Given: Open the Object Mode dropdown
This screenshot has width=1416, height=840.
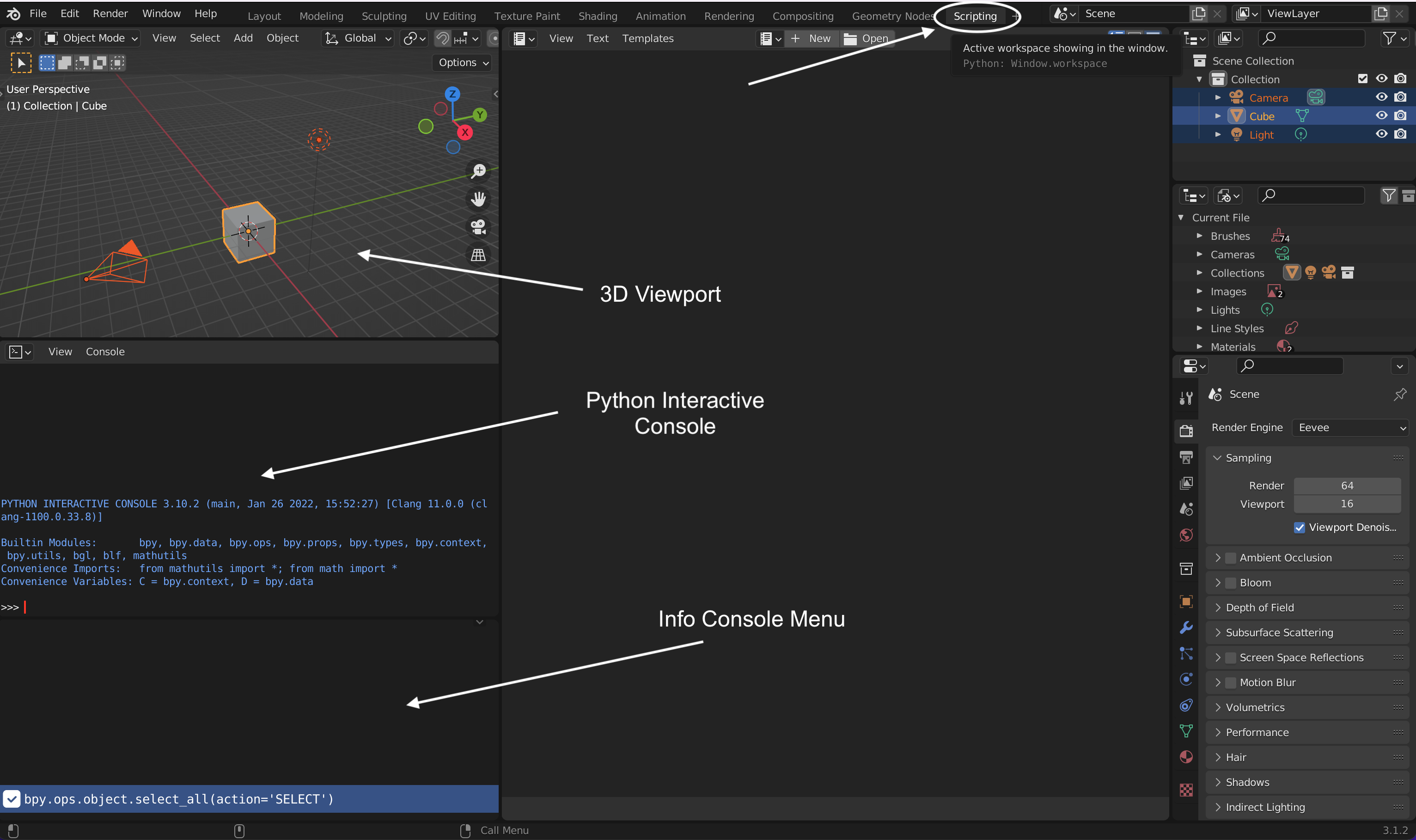Looking at the screenshot, I should pyautogui.click(x=91, y=38).
